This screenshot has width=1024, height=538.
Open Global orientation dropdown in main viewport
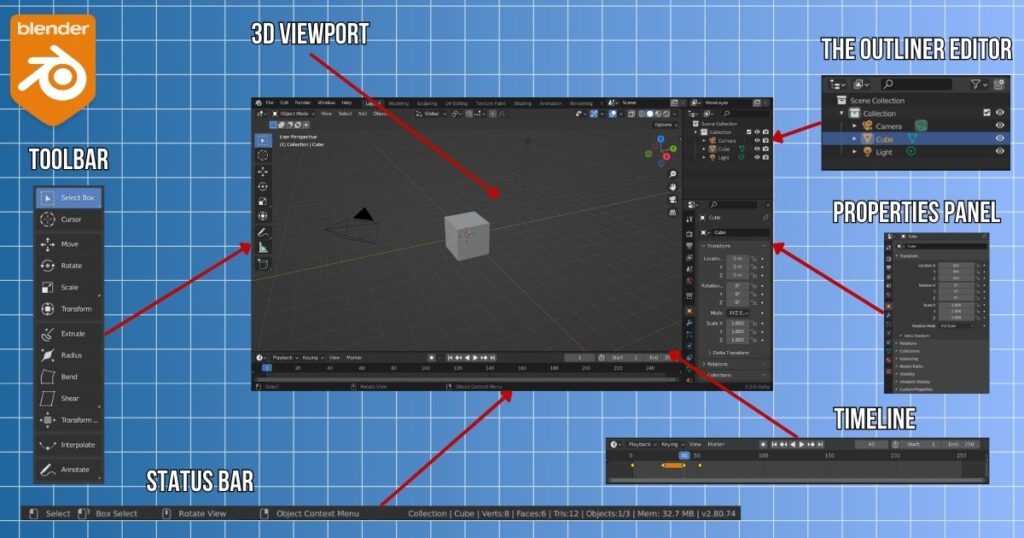[x=432, y=114]
